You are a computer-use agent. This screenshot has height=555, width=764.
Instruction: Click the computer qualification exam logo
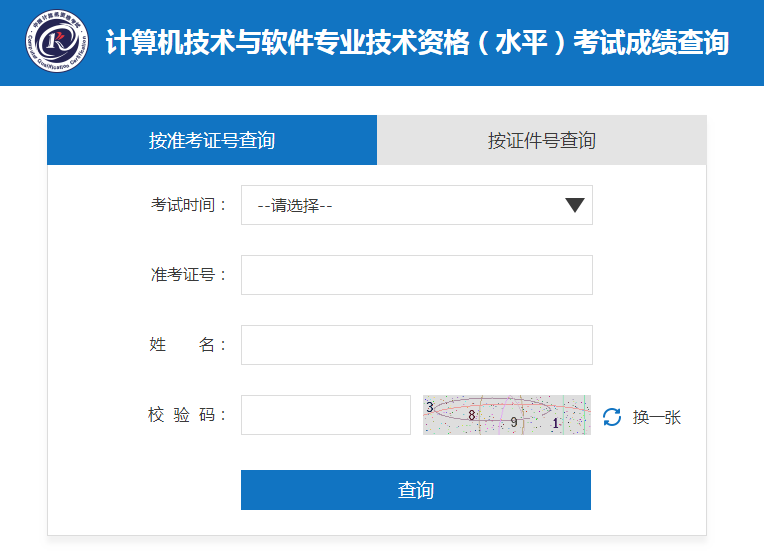56,42
